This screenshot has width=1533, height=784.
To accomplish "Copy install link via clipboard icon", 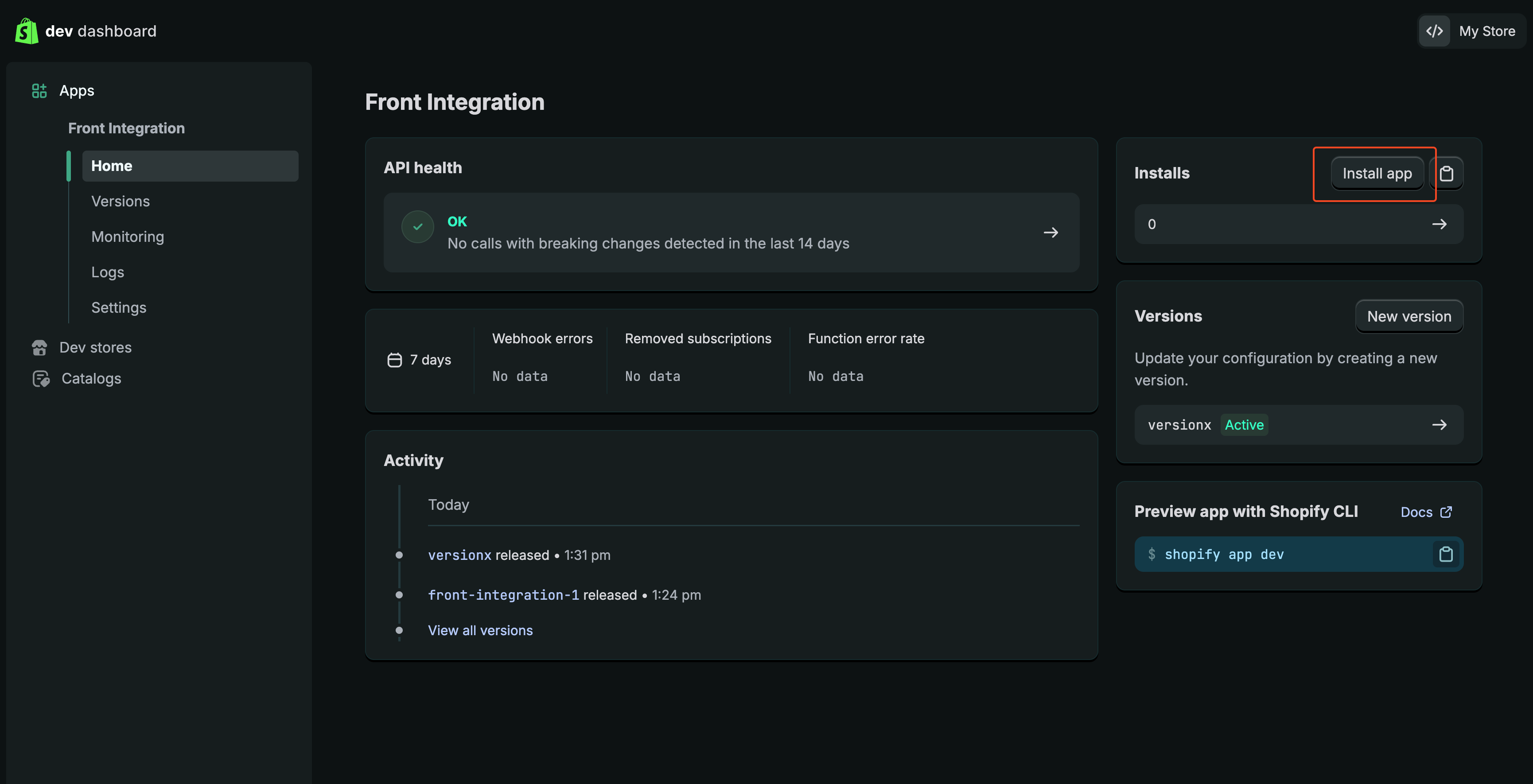I will [x=1446, y=174].
